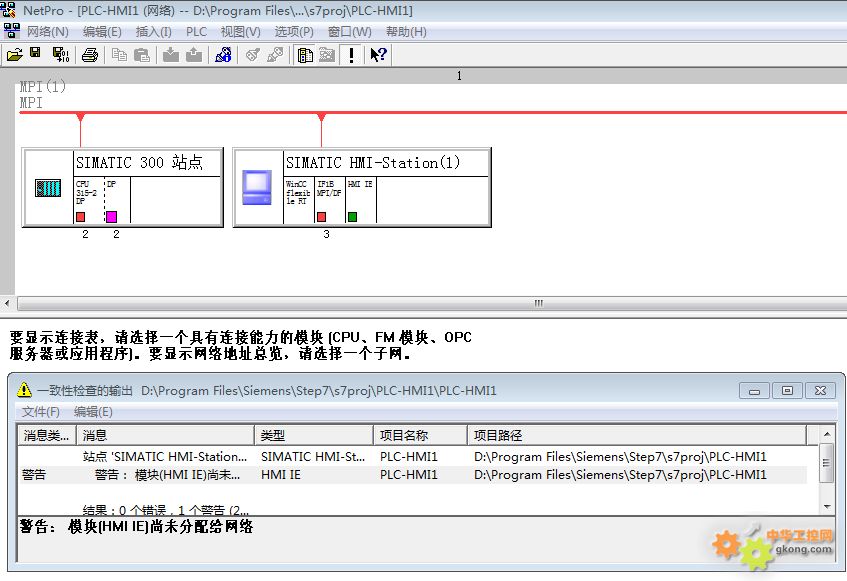Image resolution: width=847 pixels, height=581 pixels.
Task: Select the 警告 message type cell
Action: click(34, 475)
